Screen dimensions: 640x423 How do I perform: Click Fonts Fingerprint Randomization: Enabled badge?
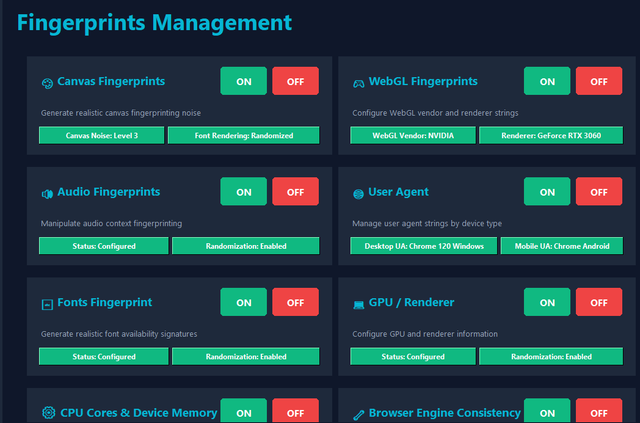click(246, 356)
